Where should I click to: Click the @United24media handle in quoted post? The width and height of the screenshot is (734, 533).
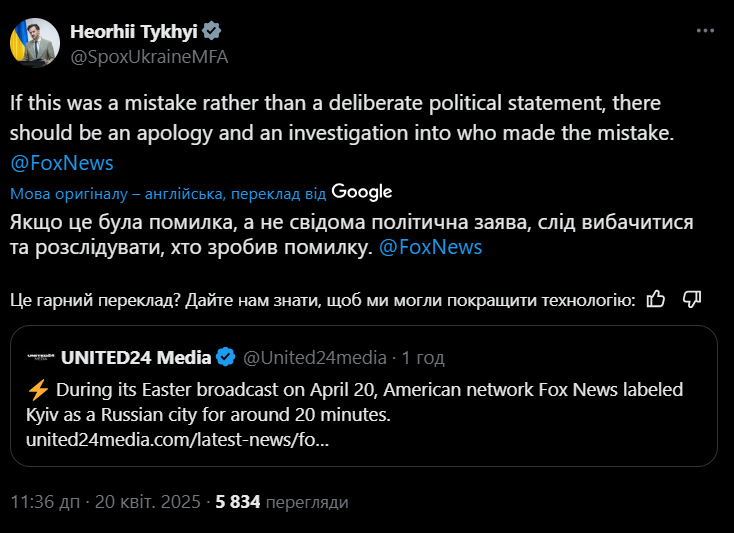[x=315, y=357]
